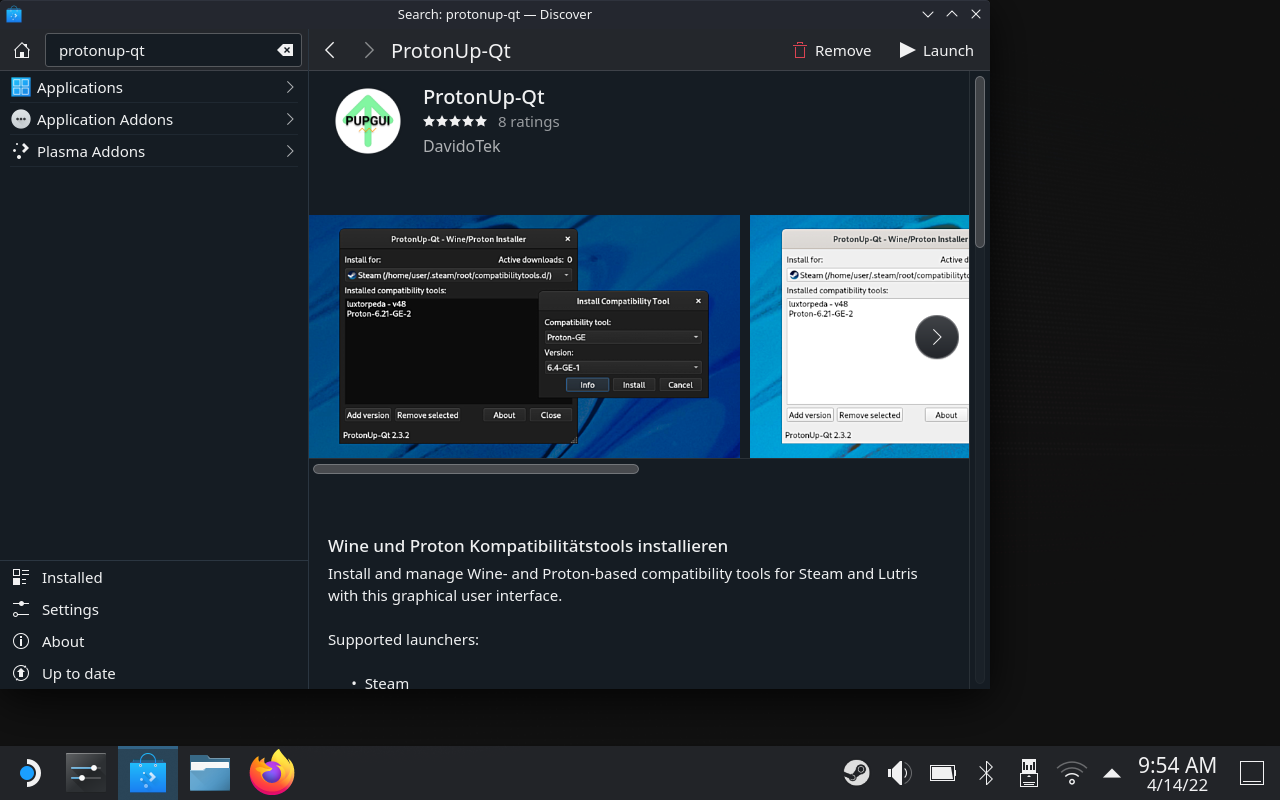Click the Plasma Addons icon
Image resolution: width=1280 pixels, height=800 pixels.
[x=21, y=151]
